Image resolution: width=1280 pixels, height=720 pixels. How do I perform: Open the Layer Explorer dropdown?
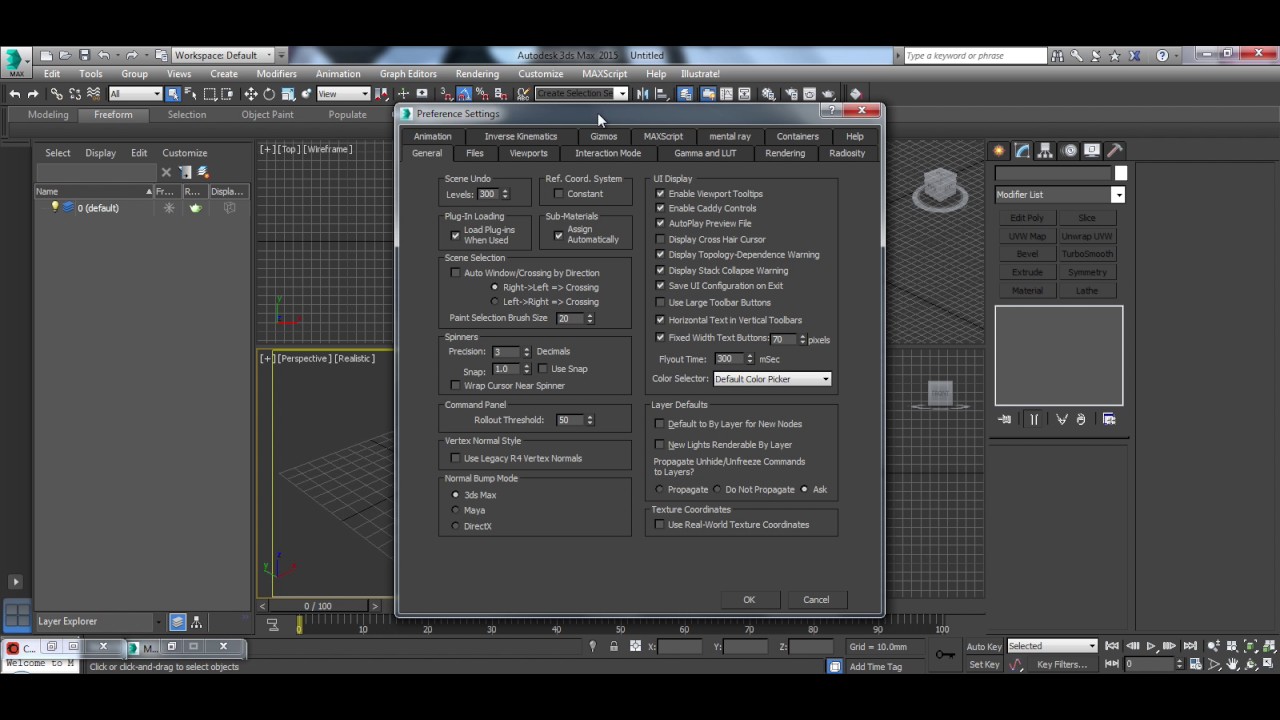point(98,622)
